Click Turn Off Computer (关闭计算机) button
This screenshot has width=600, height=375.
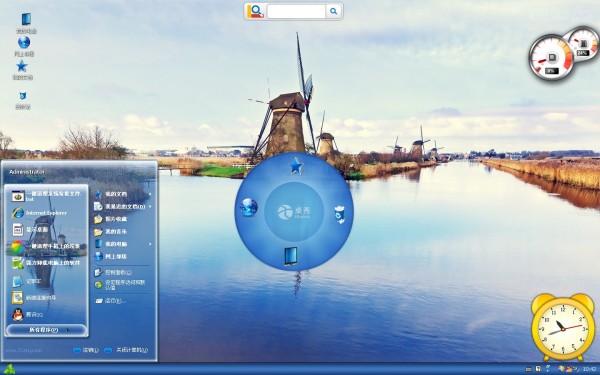pyautogui.click(x=126, y=350)
